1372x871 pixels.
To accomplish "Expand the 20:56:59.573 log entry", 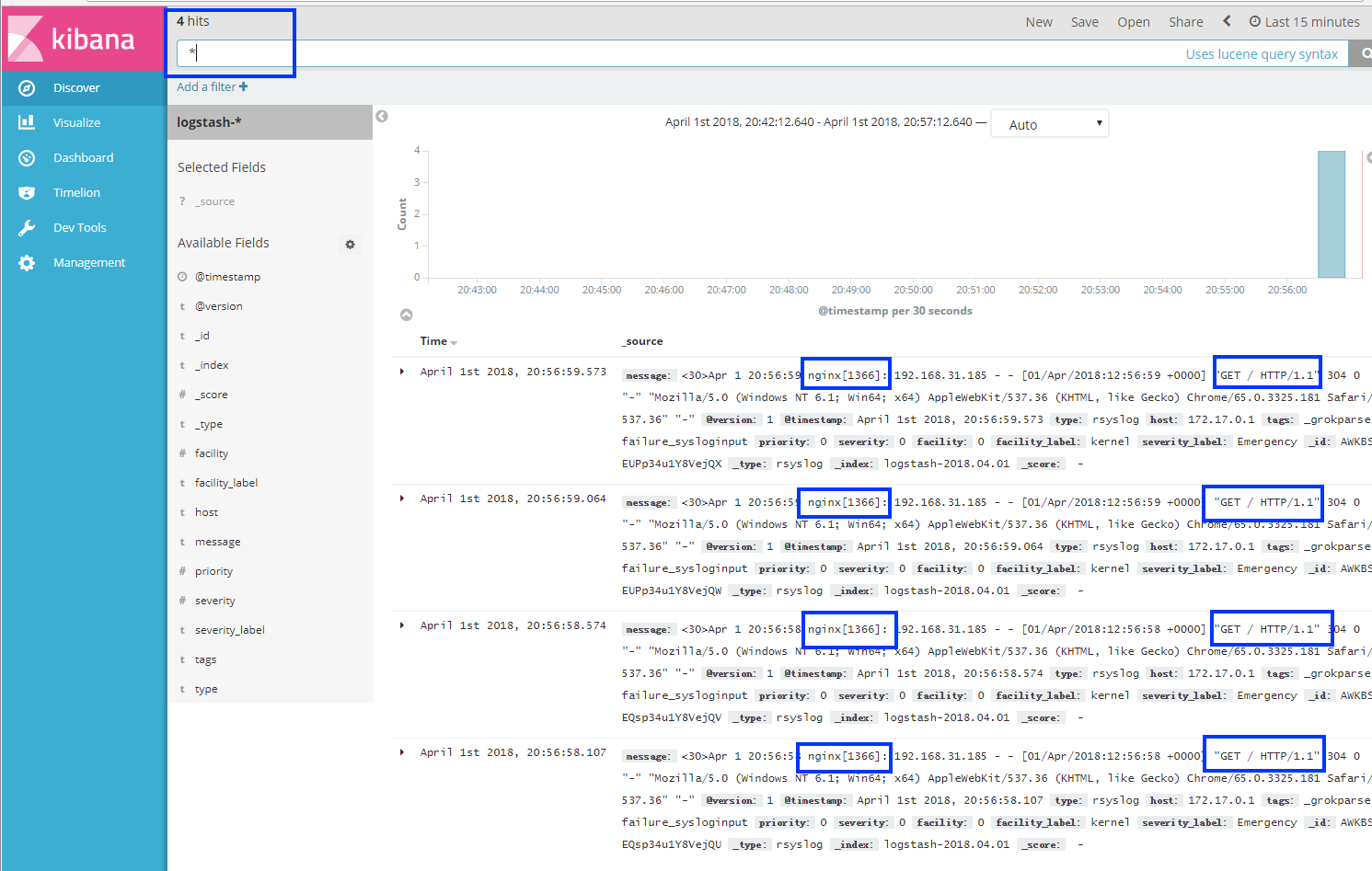I will [402, 372].
